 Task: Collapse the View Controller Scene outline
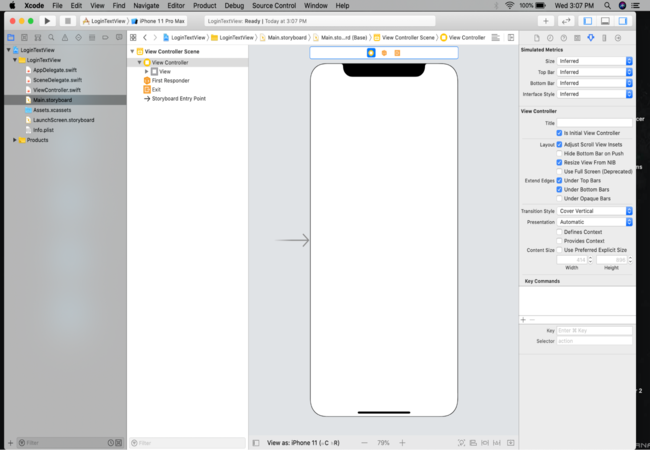click(132, 51)
